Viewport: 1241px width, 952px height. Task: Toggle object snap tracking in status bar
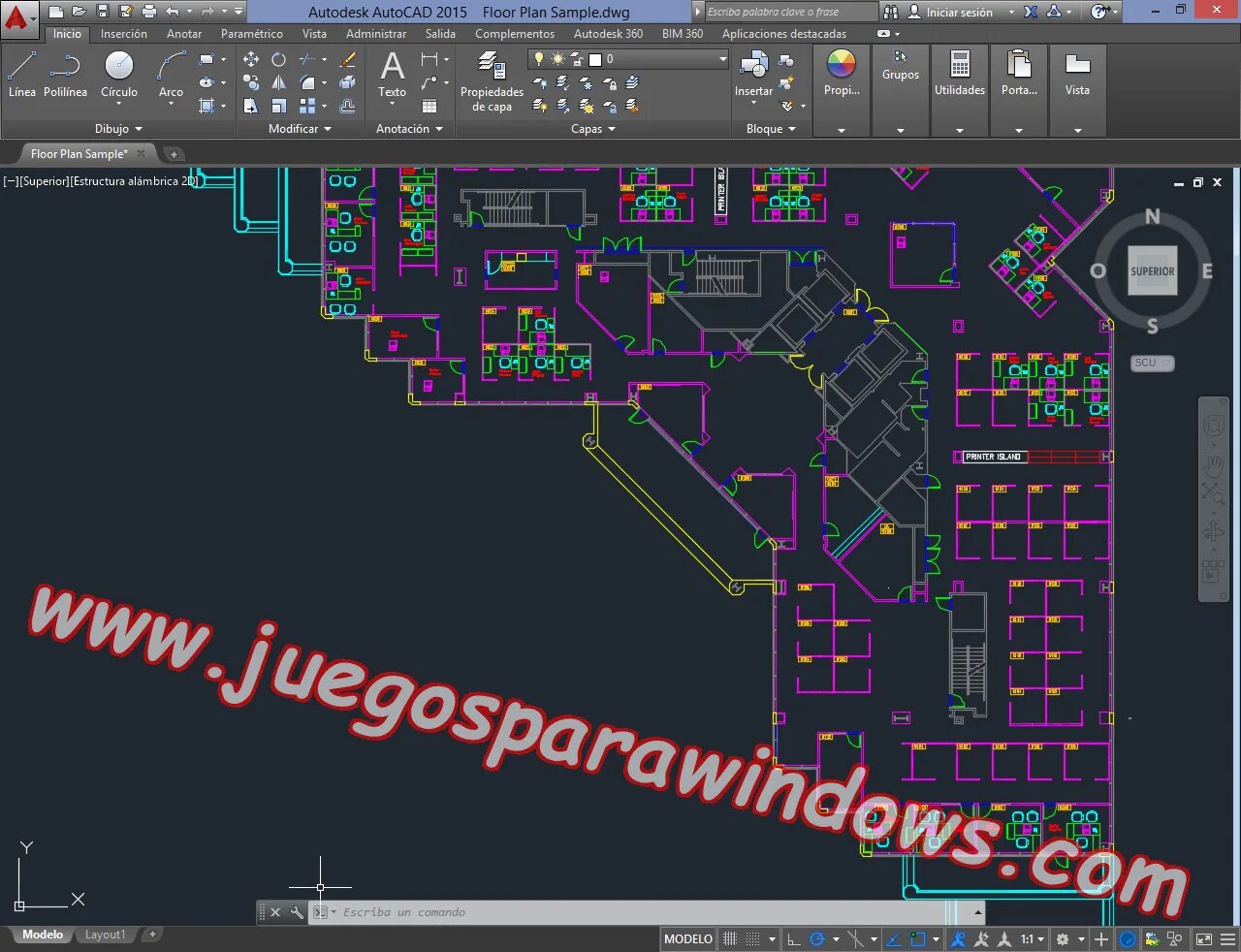pyautogui.click(x=894, y=939)
